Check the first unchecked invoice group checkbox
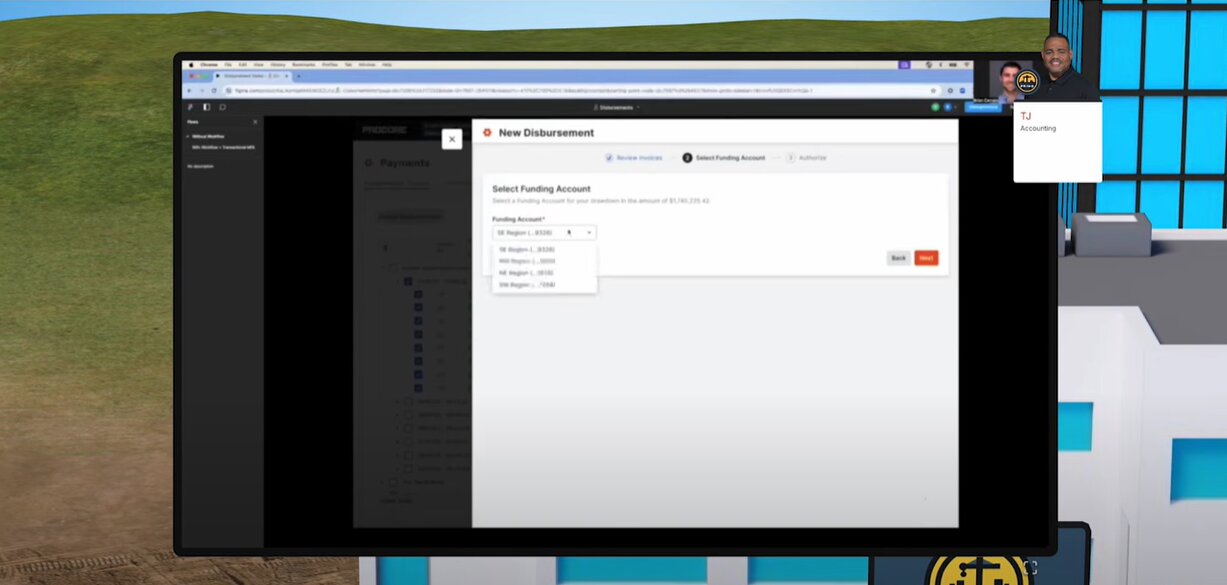This screenshot has width=1227, height=585. point(408,402)
